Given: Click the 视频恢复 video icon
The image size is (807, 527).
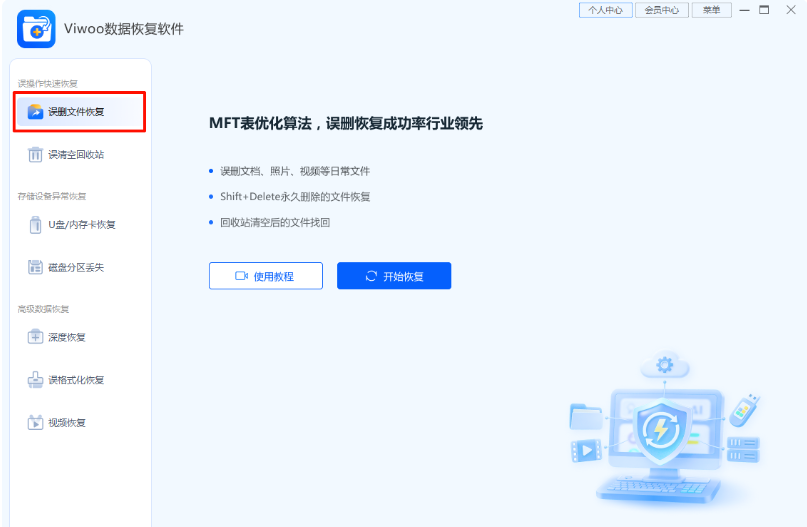Looking at the screenshot, I should pyautogui.click(x=35, y=423).
